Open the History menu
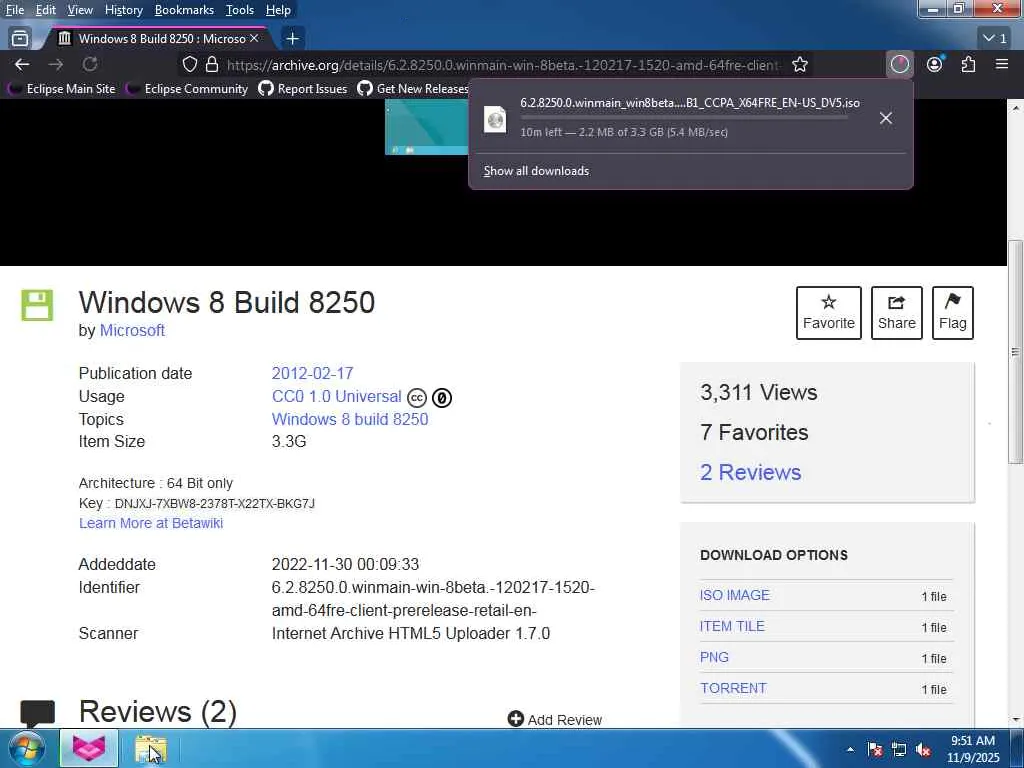This screenshot has width=1024, height=768. click(x=123, y=10)
